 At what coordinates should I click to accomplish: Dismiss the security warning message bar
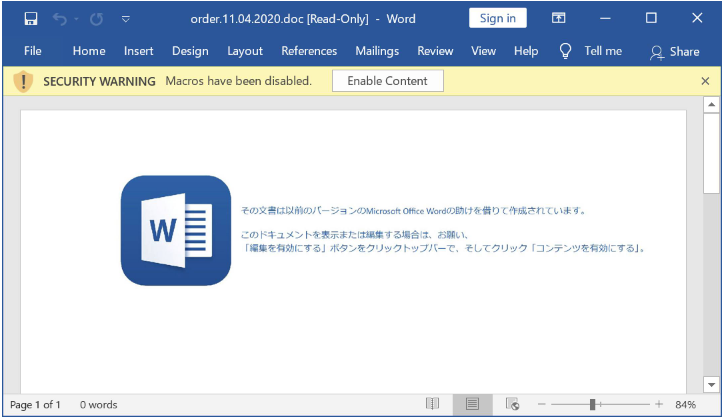click(706, 81)
